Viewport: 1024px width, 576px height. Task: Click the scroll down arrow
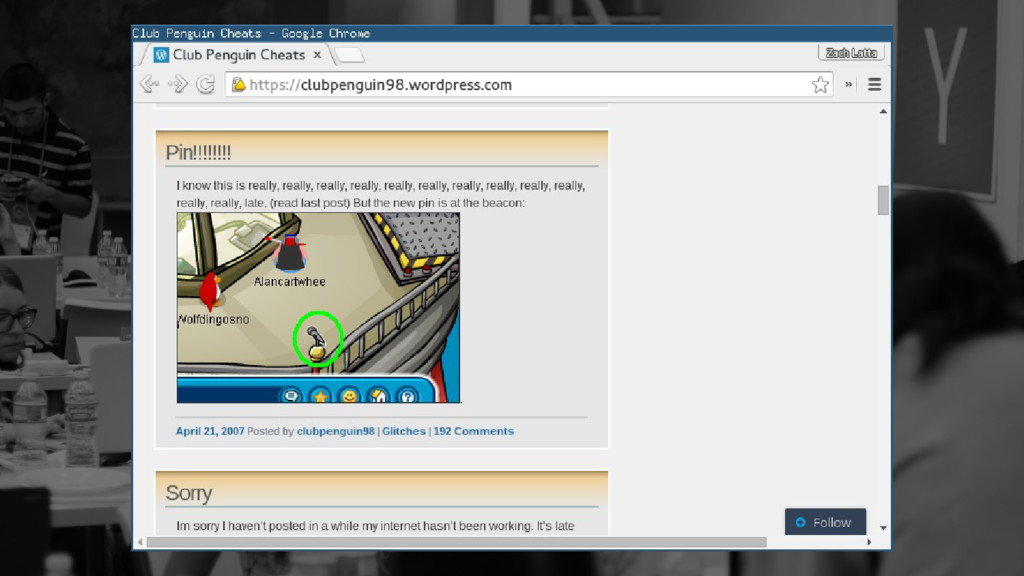pyautogui.click(x=883, y=528)
